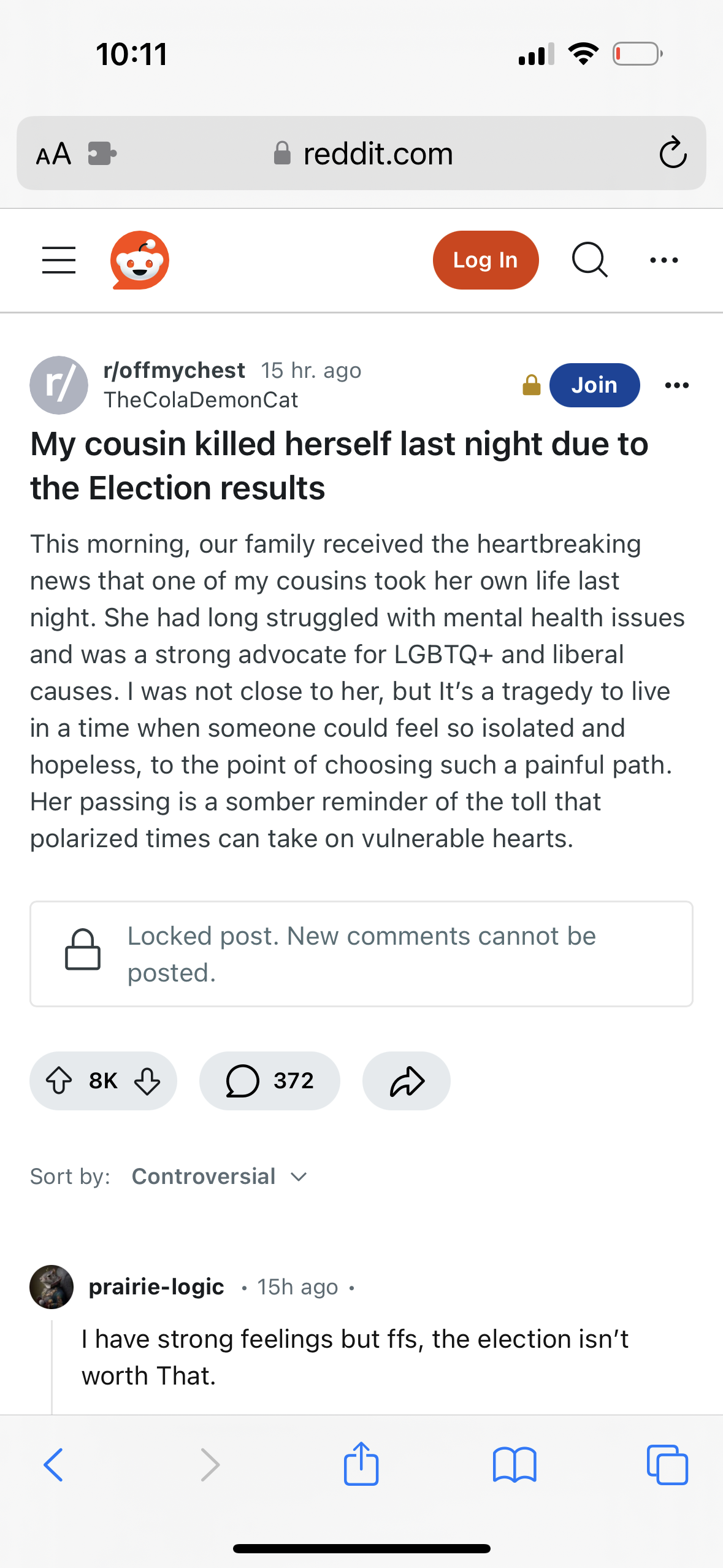
Task: Upvote the post
Action: coord(59,1080)
